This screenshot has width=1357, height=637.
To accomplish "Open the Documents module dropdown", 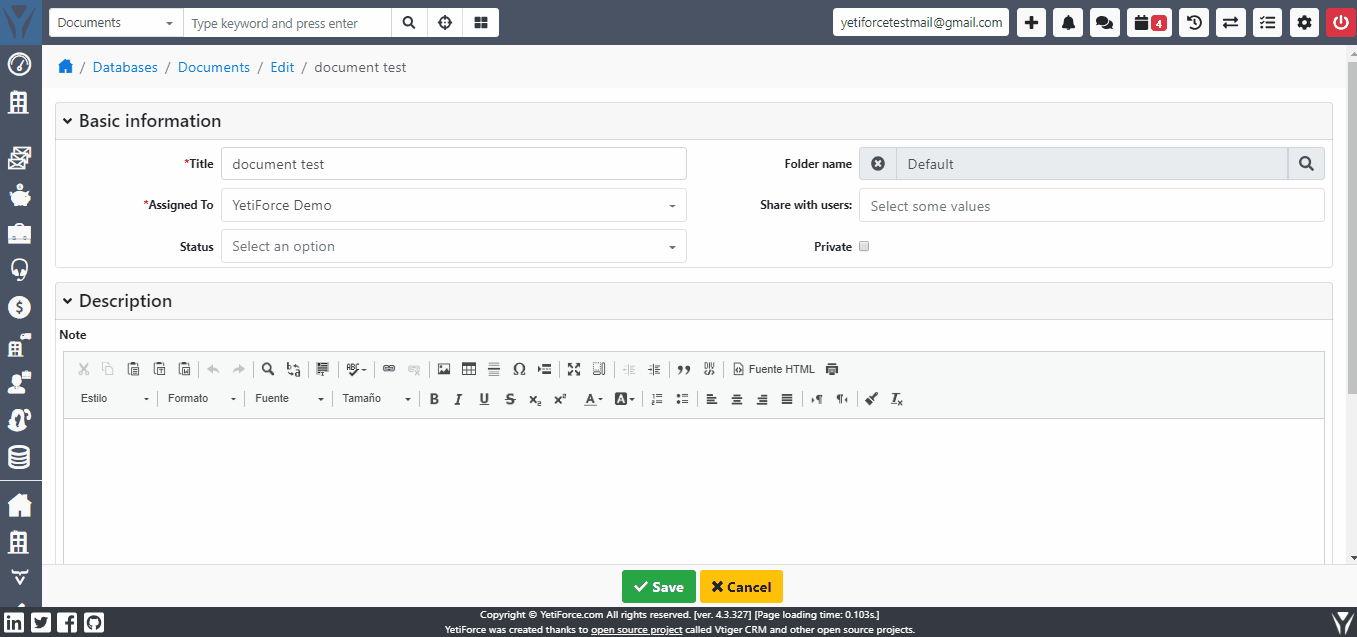I will click(x=116, y=23).
